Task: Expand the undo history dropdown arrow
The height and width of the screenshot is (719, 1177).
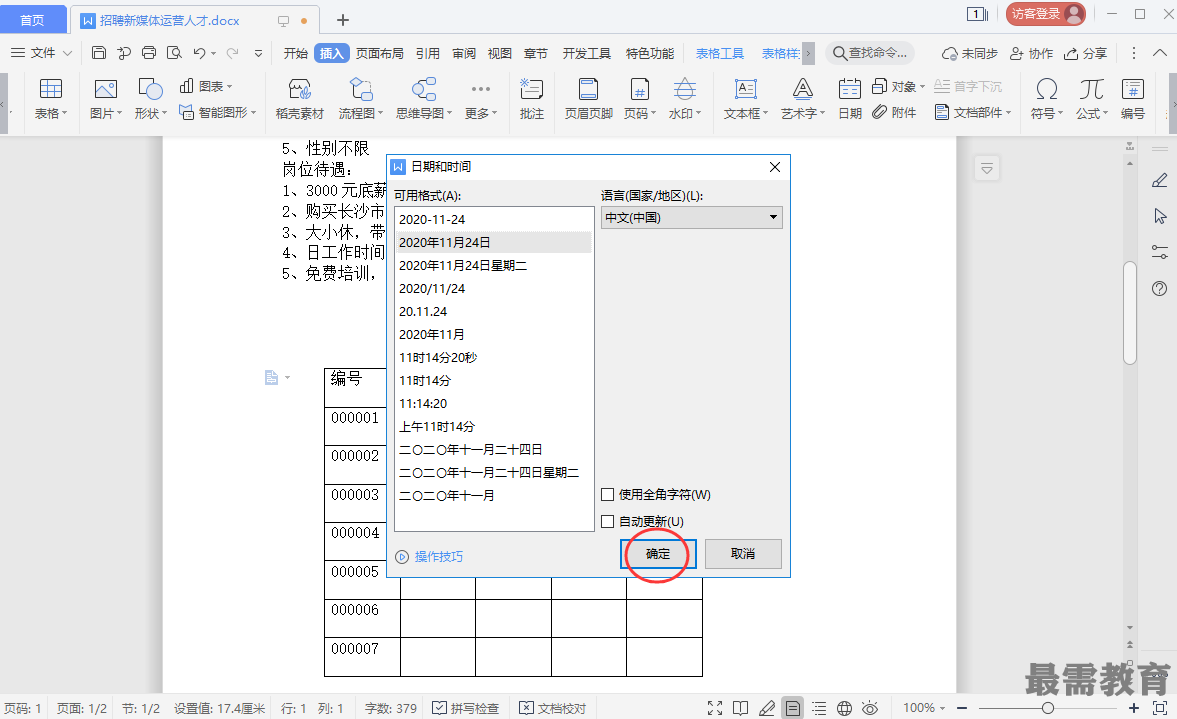Action: pos(214,53)
